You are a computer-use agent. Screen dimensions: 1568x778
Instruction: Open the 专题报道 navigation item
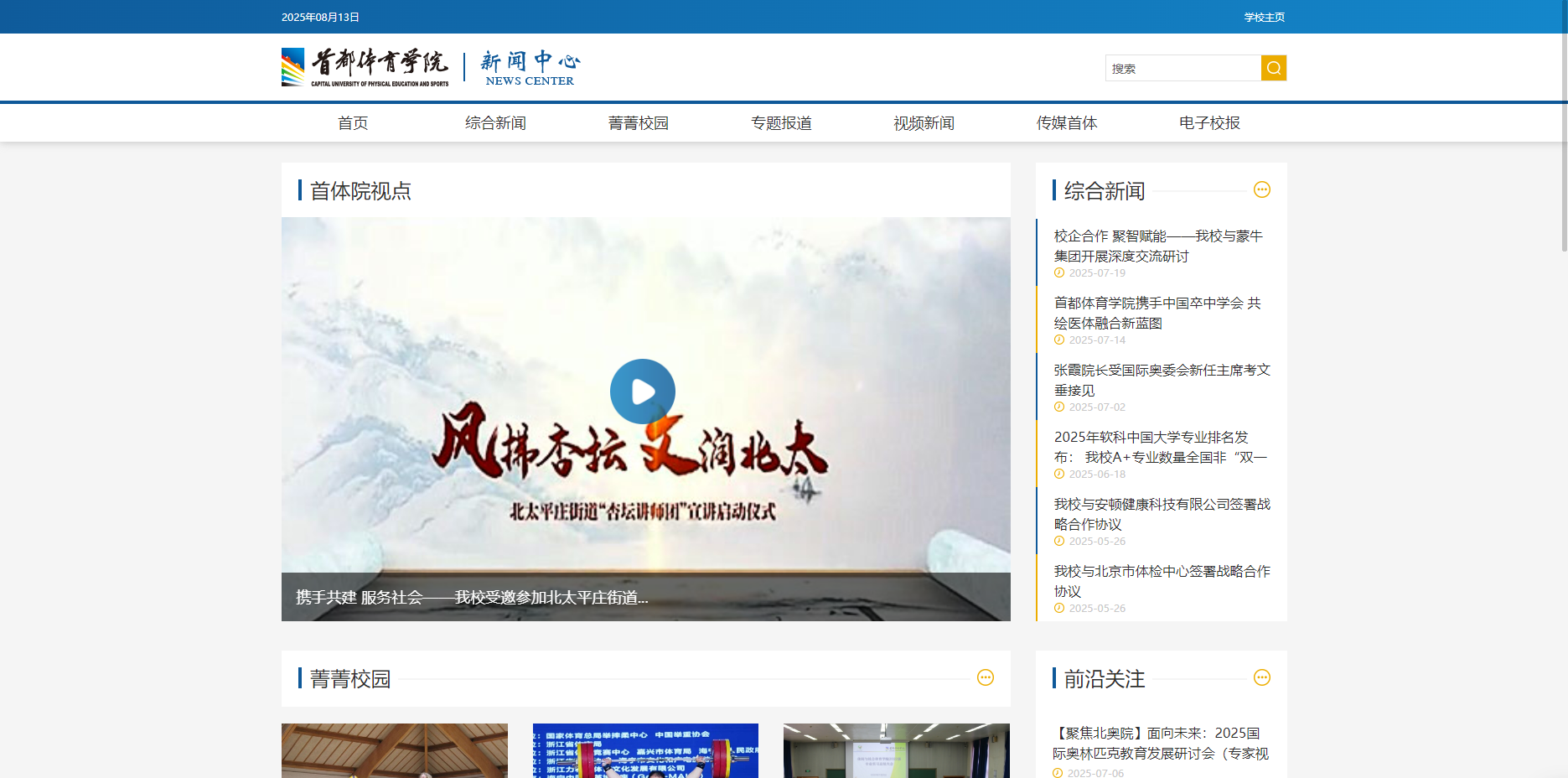(x=781, y=123)
